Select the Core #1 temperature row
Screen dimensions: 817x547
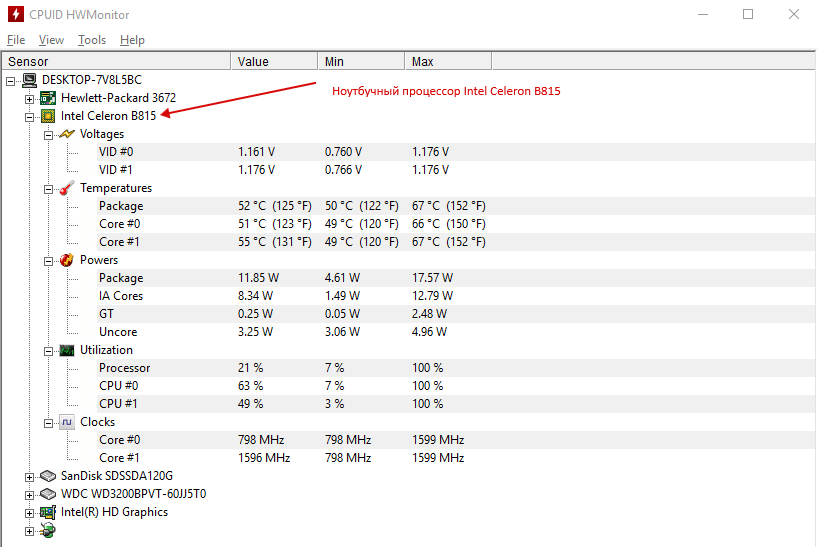coord(120,242)
